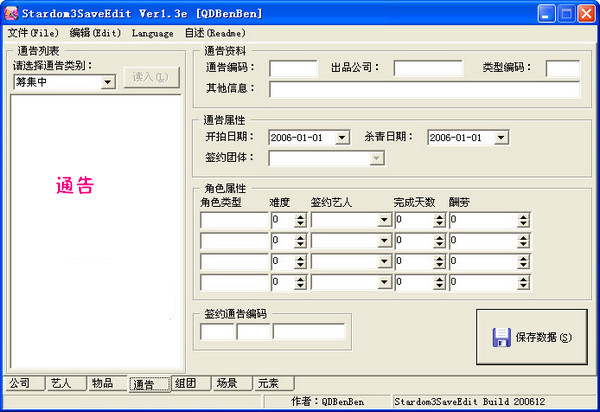600x412 pixels.
Task: Open the Language menu
Action: point(152,33)
